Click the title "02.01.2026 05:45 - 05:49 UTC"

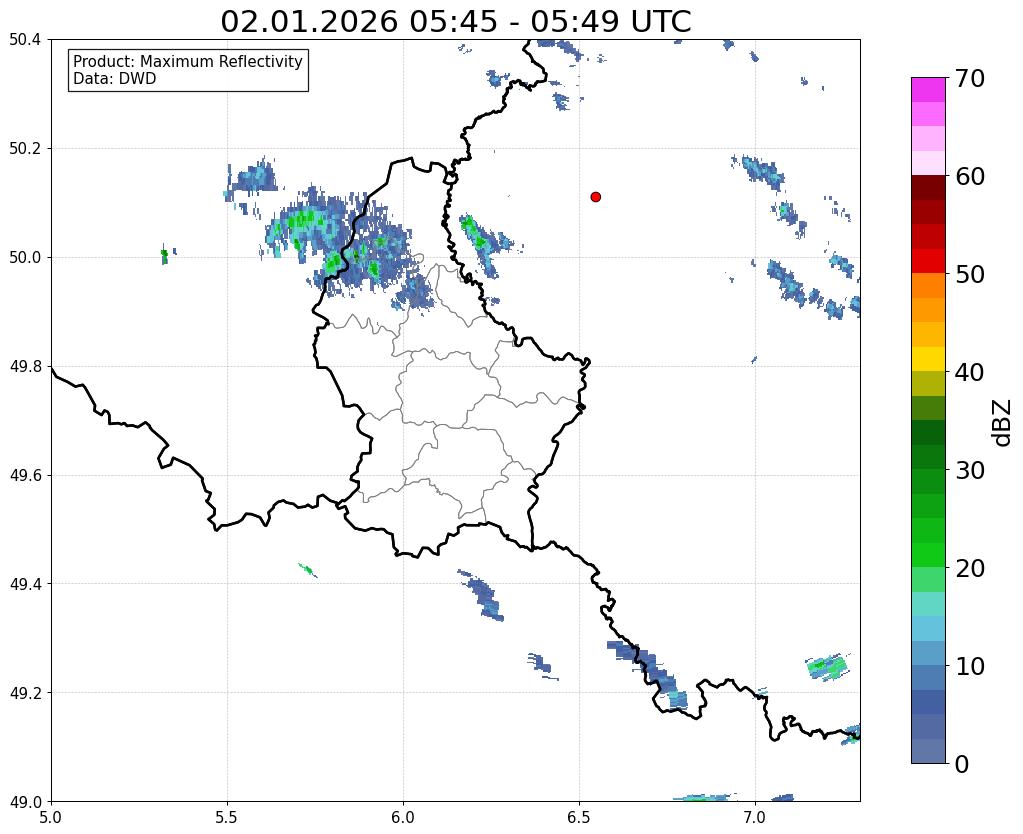point(455,21)
